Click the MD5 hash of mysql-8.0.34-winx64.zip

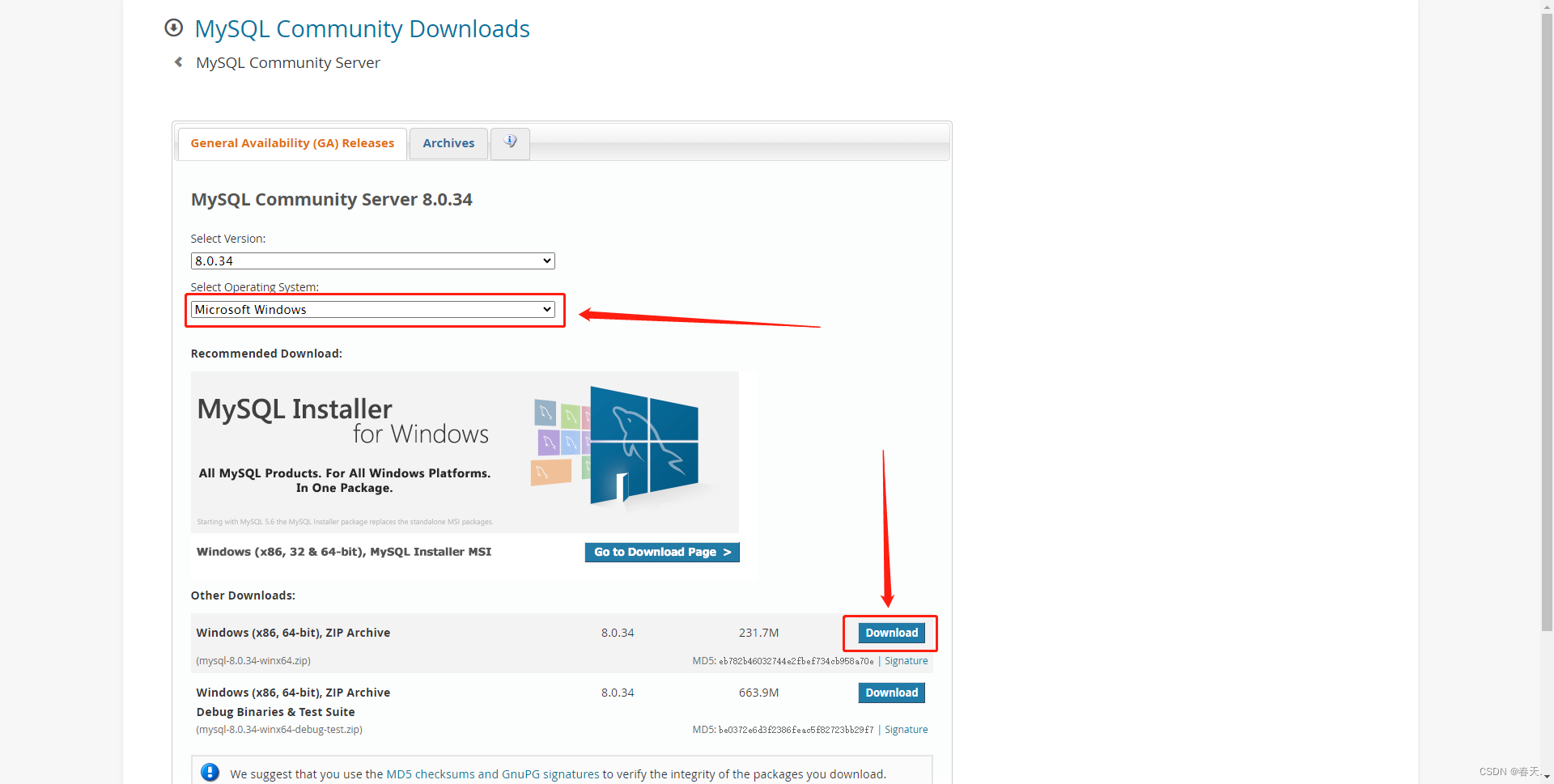(x=796, y=661)
